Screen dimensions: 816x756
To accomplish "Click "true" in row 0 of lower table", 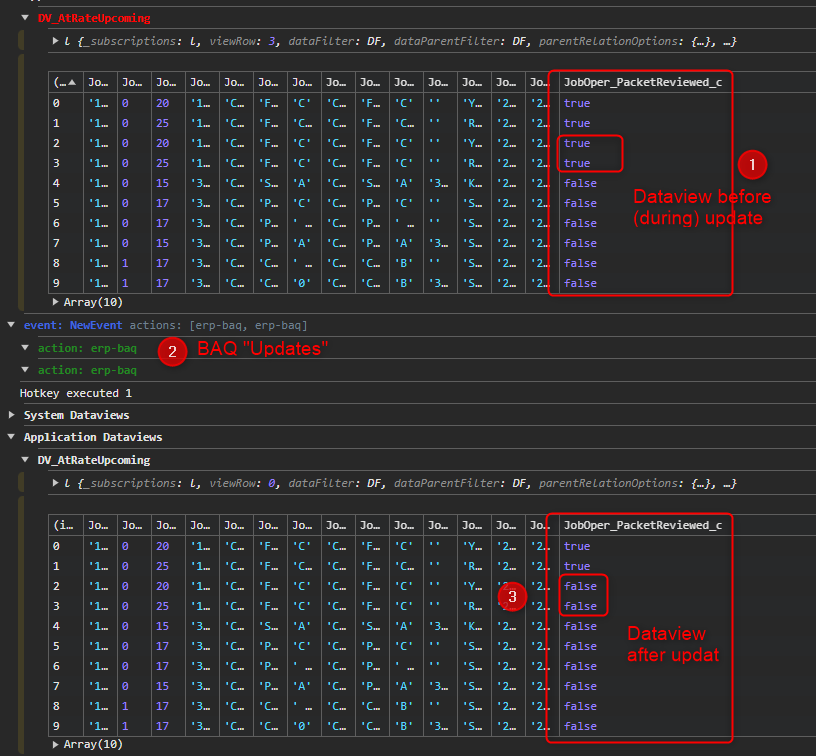I will 577,546.
